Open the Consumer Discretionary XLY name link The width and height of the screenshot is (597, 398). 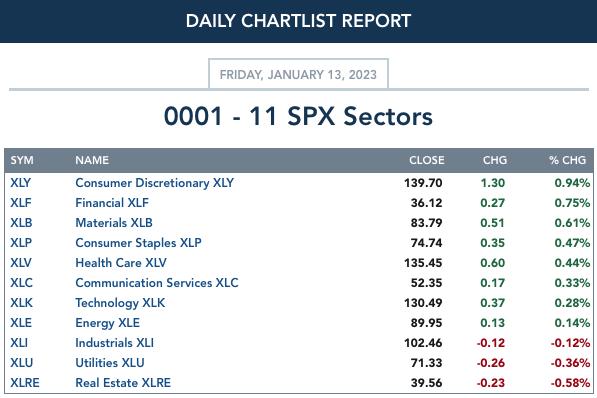click(155, 183)
